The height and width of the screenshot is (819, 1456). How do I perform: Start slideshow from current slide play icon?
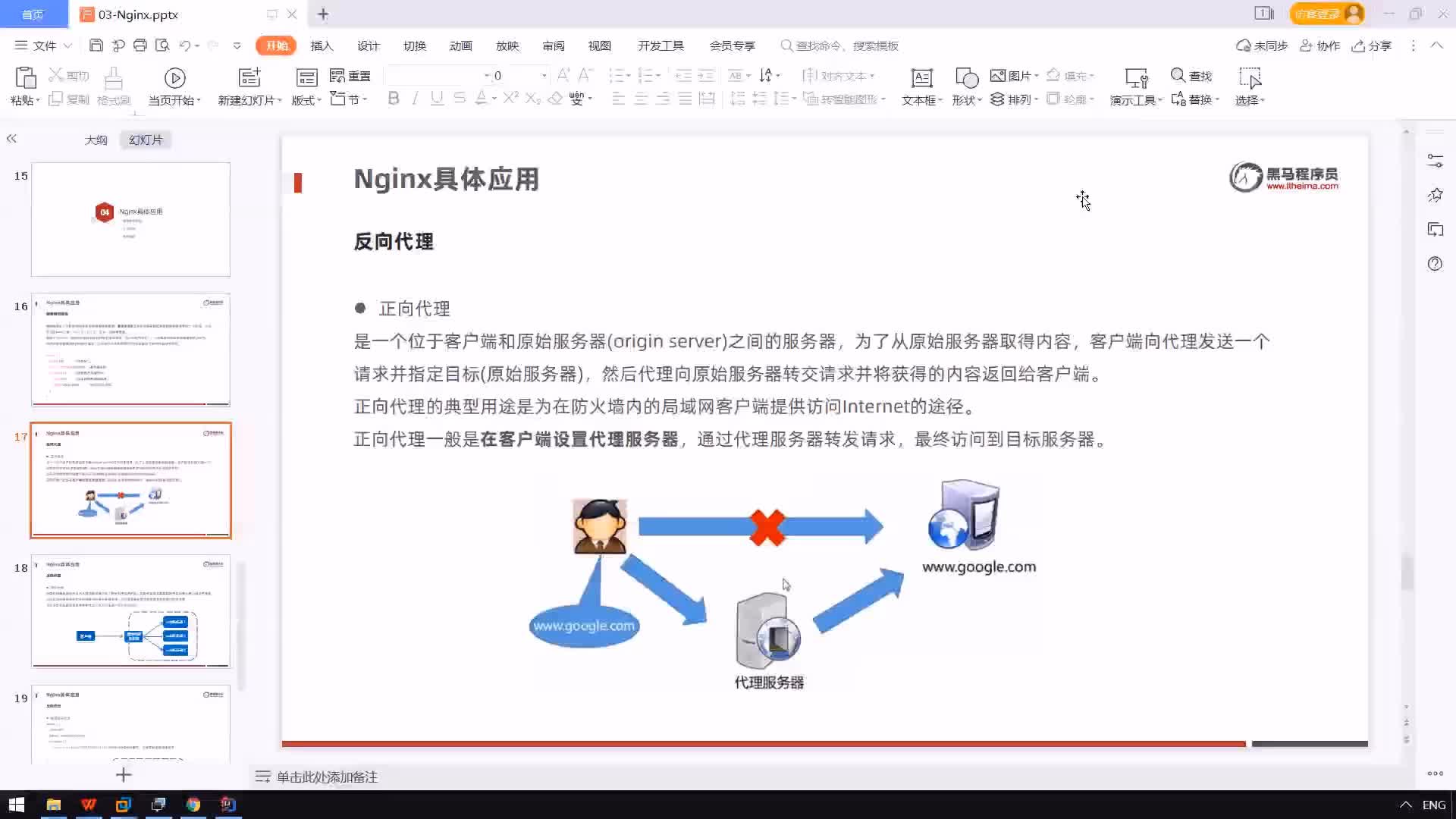click(174, 77)
